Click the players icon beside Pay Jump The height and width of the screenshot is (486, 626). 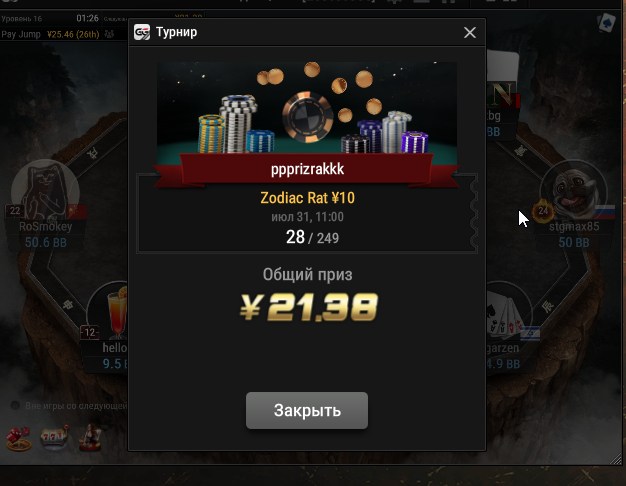(109, 34)
